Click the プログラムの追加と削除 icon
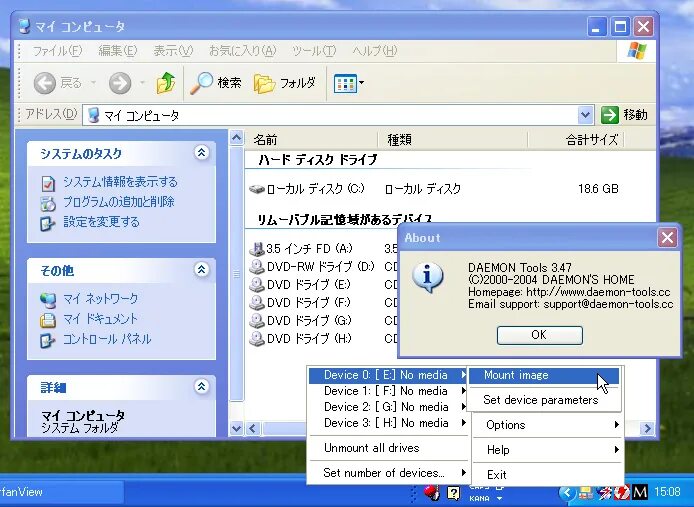This screenshot has height=507, width=694. click(48, 203)
